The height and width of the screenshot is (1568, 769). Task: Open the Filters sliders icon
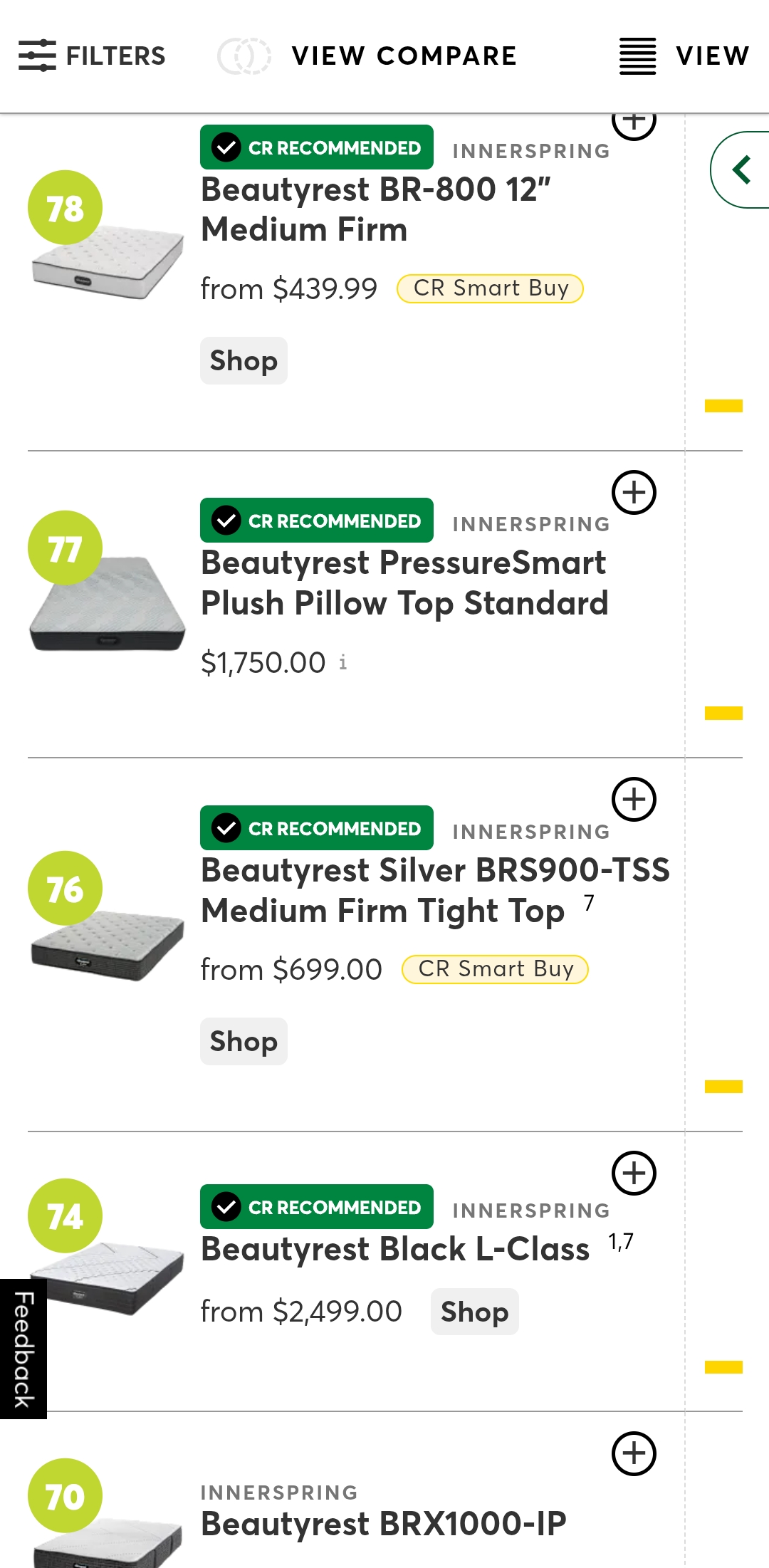(x=37, y=56)
